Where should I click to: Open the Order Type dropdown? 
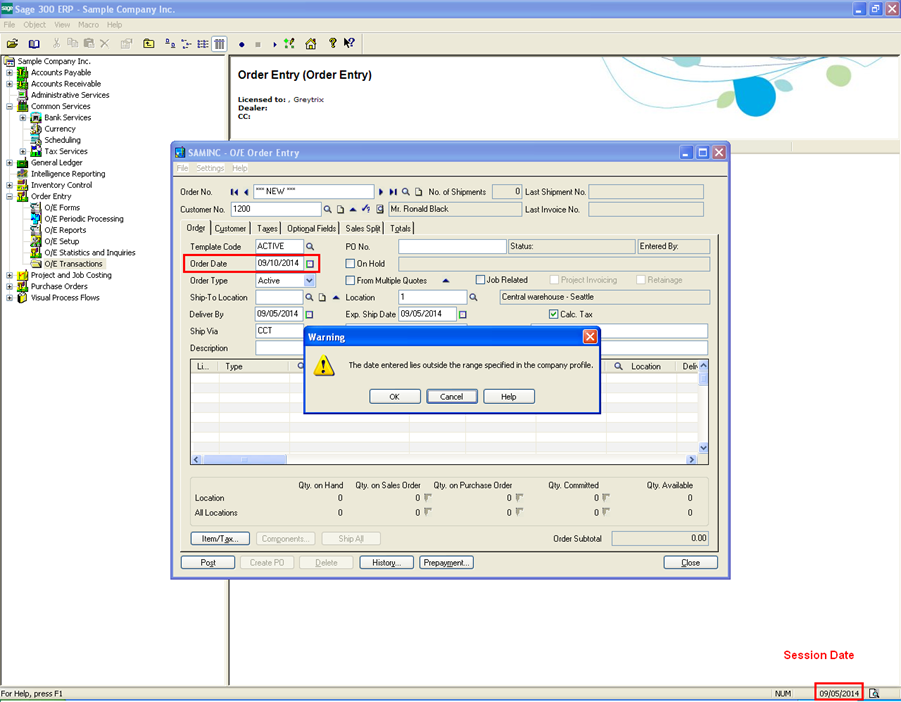[309, 280]
